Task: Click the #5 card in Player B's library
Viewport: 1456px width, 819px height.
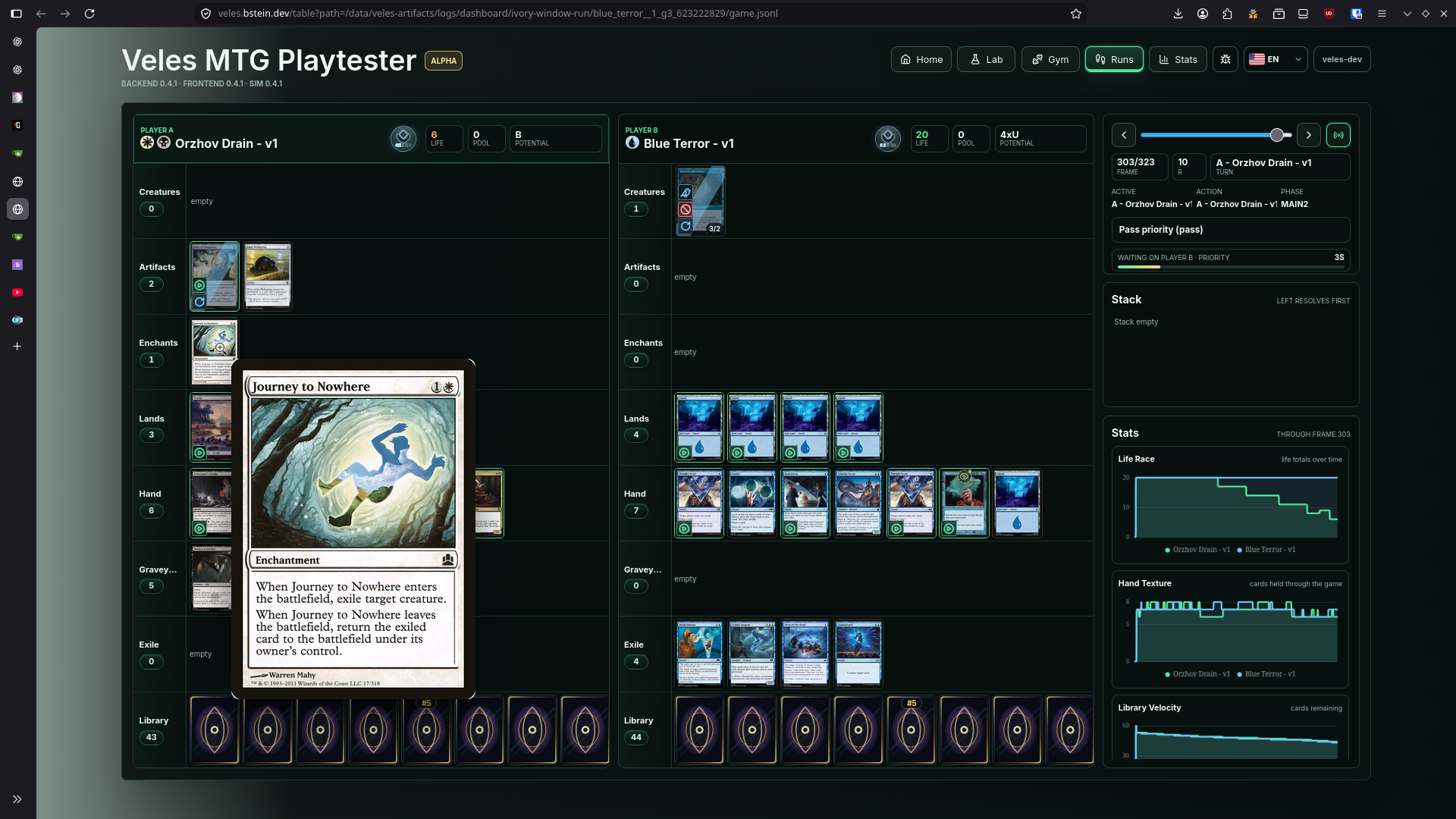Action: click(912, 730)
